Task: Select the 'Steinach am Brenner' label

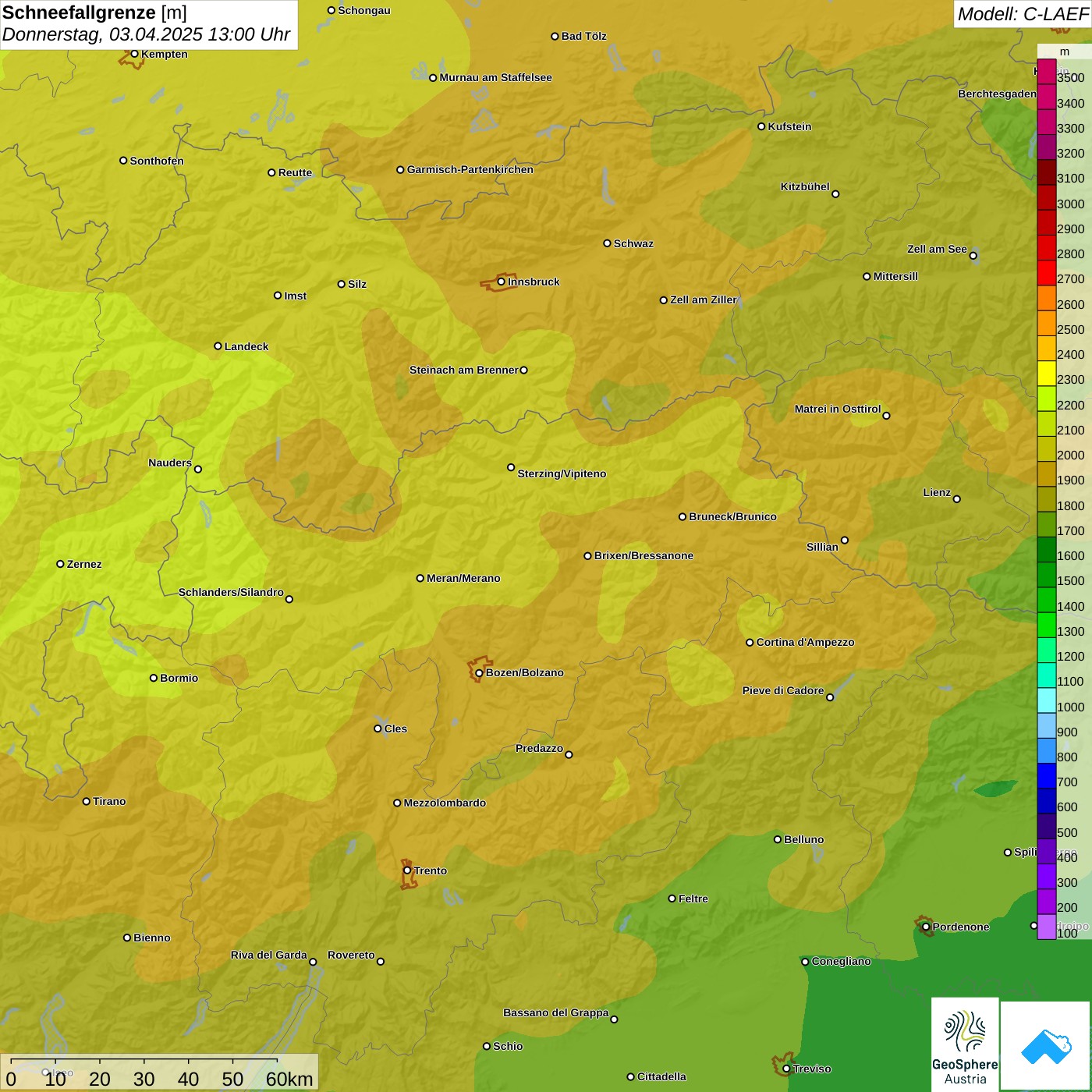Action: point(463,370)
